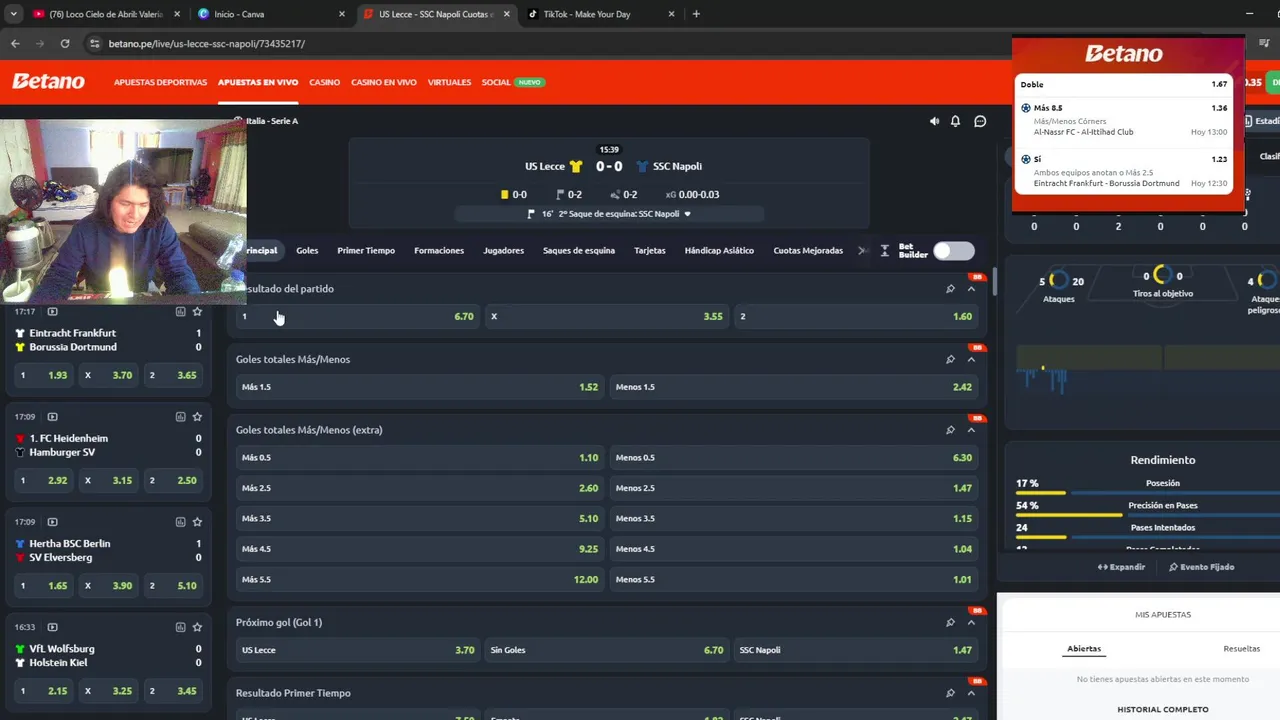The height and width of the screenshot is (720, 1280).
Task: Click the Bet Builder funnel icon
Action: coord(884,251)
